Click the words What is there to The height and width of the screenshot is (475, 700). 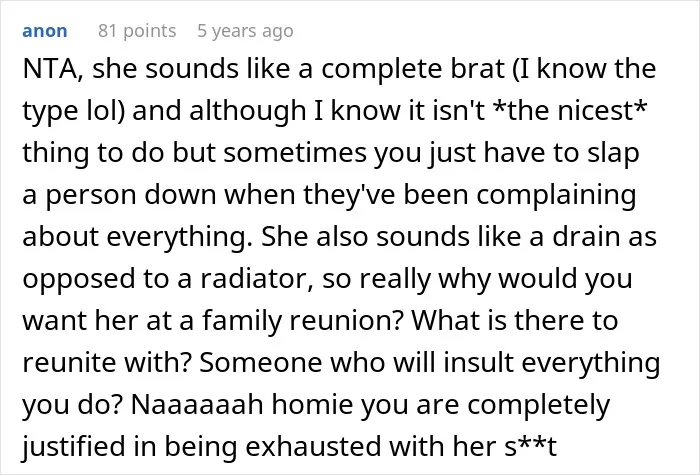pos(515,321)
